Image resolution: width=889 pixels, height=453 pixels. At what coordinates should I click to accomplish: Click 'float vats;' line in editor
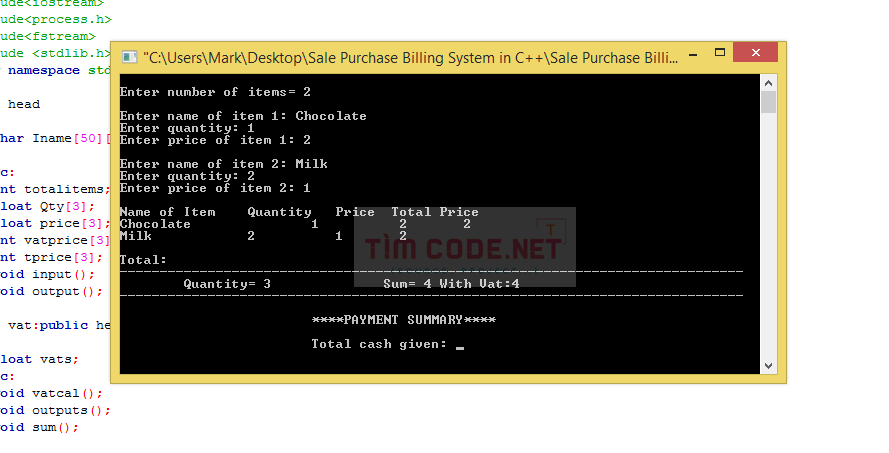pos(40,359)
